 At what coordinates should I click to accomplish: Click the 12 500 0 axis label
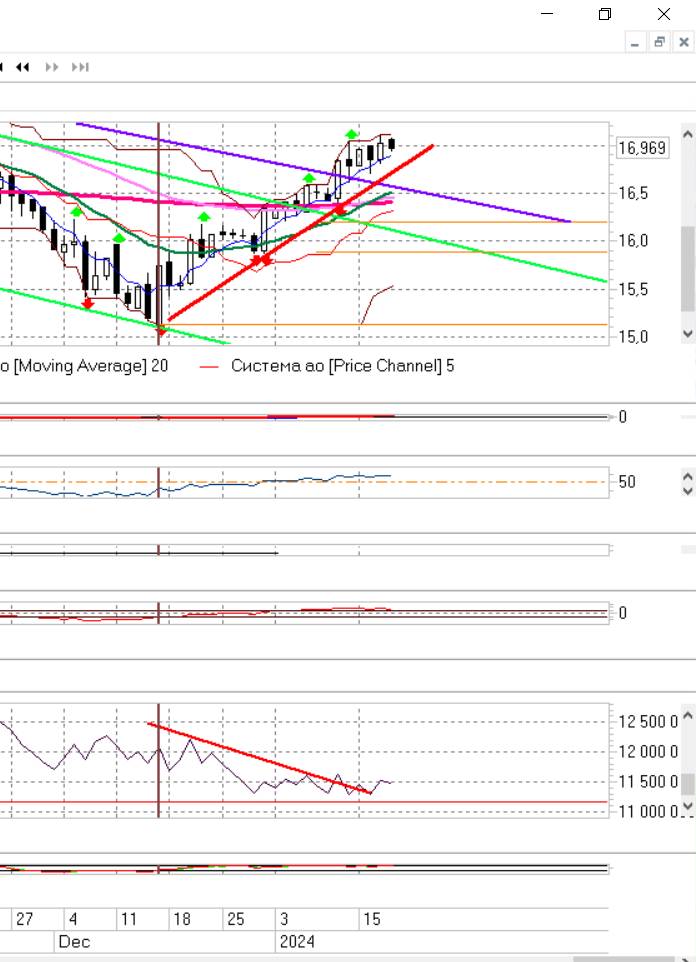648,722
